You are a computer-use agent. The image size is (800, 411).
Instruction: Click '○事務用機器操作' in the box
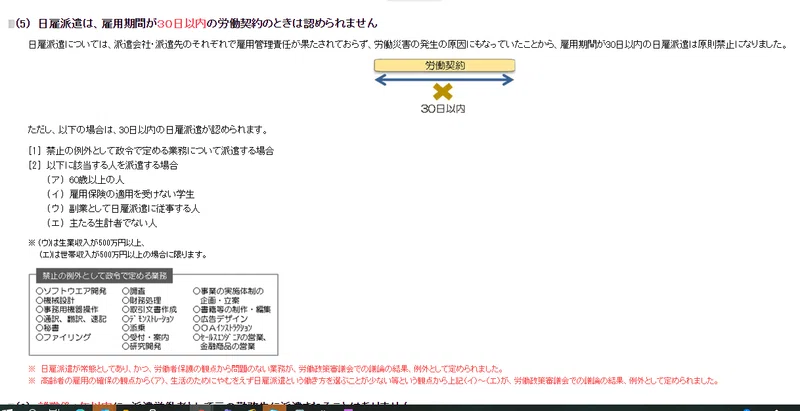67,310
